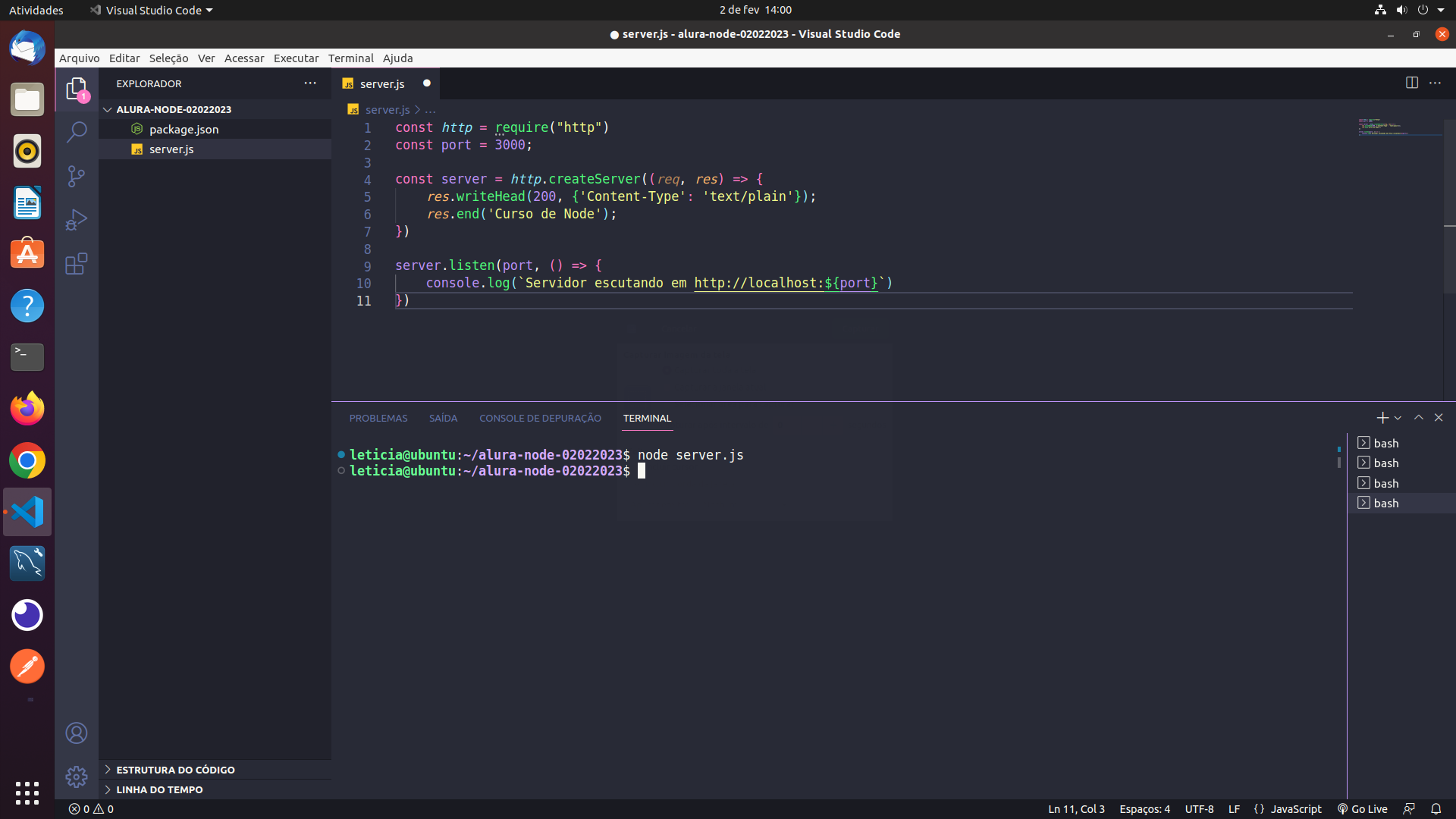This screenshot has width=1456, height=819.
Task: Open the Visual Studio Code app menu
Action: point(151,10)
